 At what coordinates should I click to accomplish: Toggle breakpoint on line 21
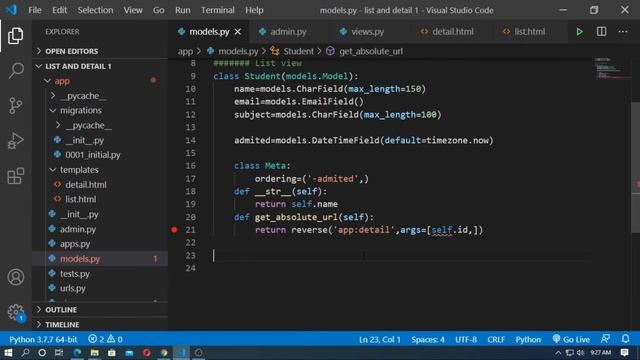[x=174, y=230]
